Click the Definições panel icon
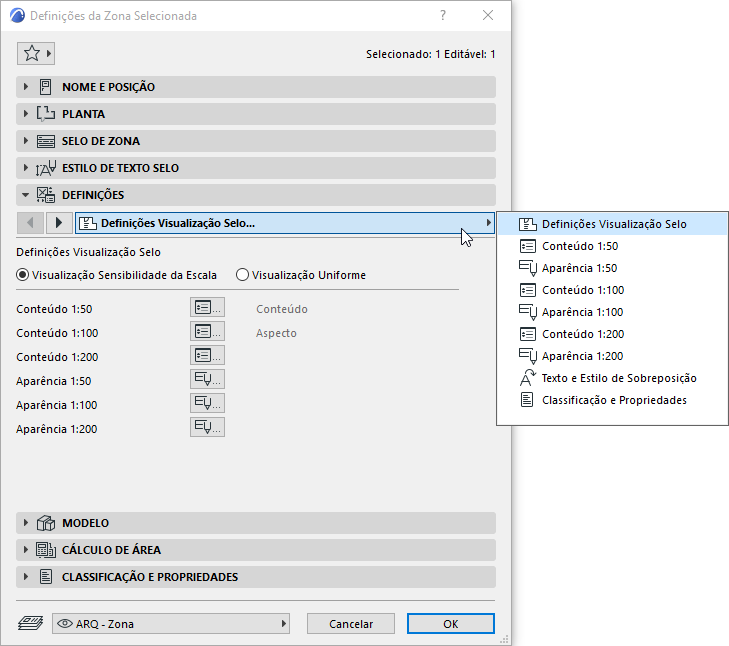 click(46, 195)
